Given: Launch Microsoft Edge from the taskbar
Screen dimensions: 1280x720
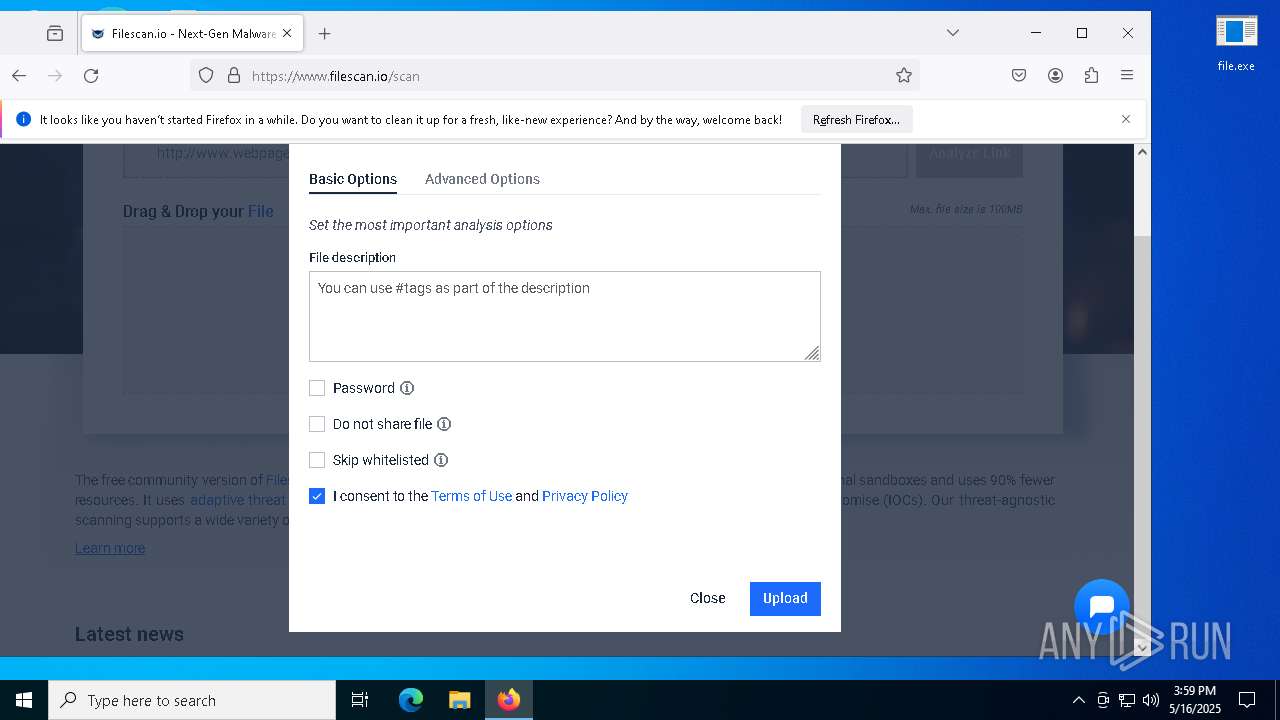Looking at the screenshot, I should [x=411, y=700].
